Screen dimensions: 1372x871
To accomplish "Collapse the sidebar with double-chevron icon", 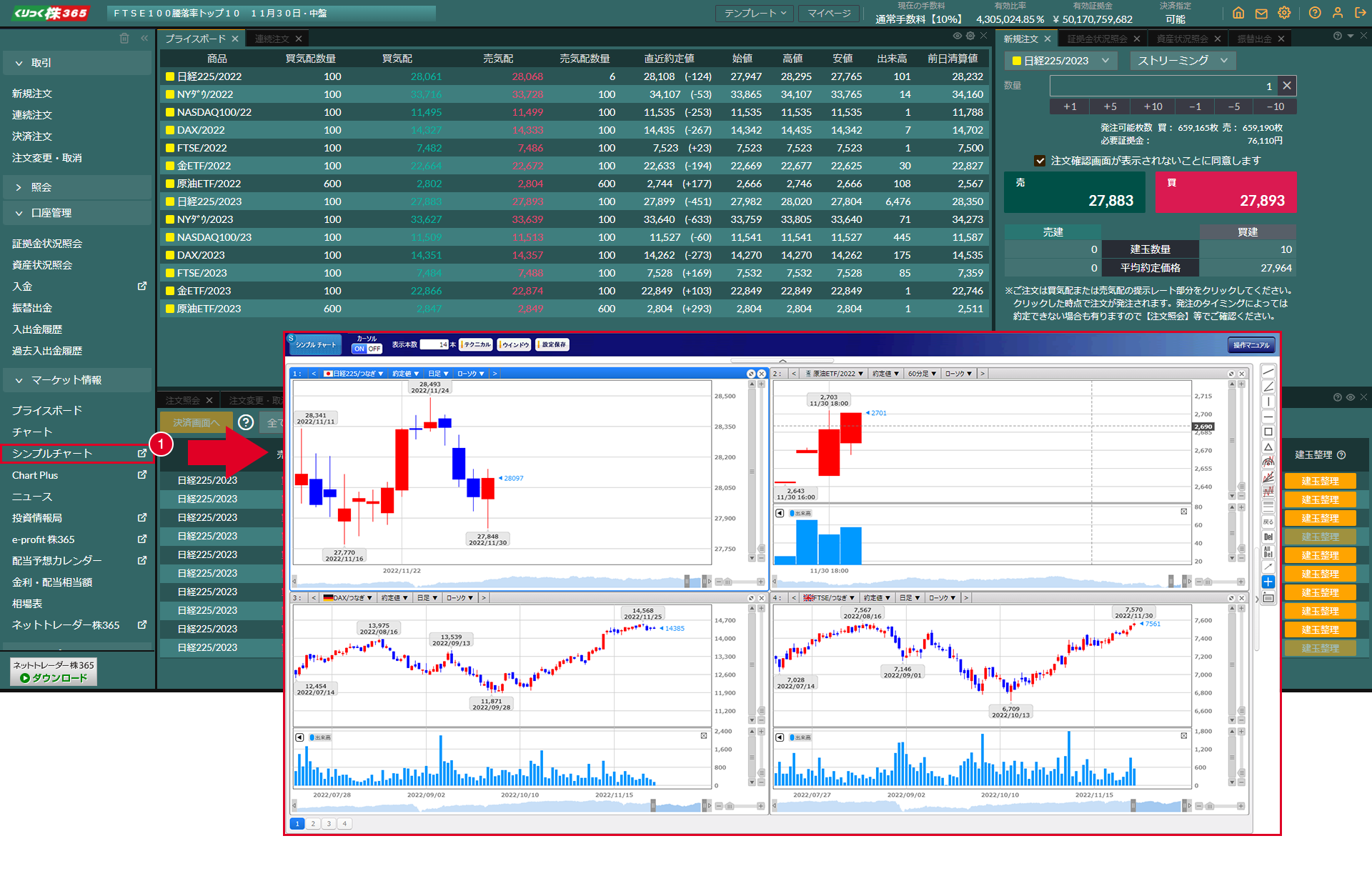I will pos(144,38).
